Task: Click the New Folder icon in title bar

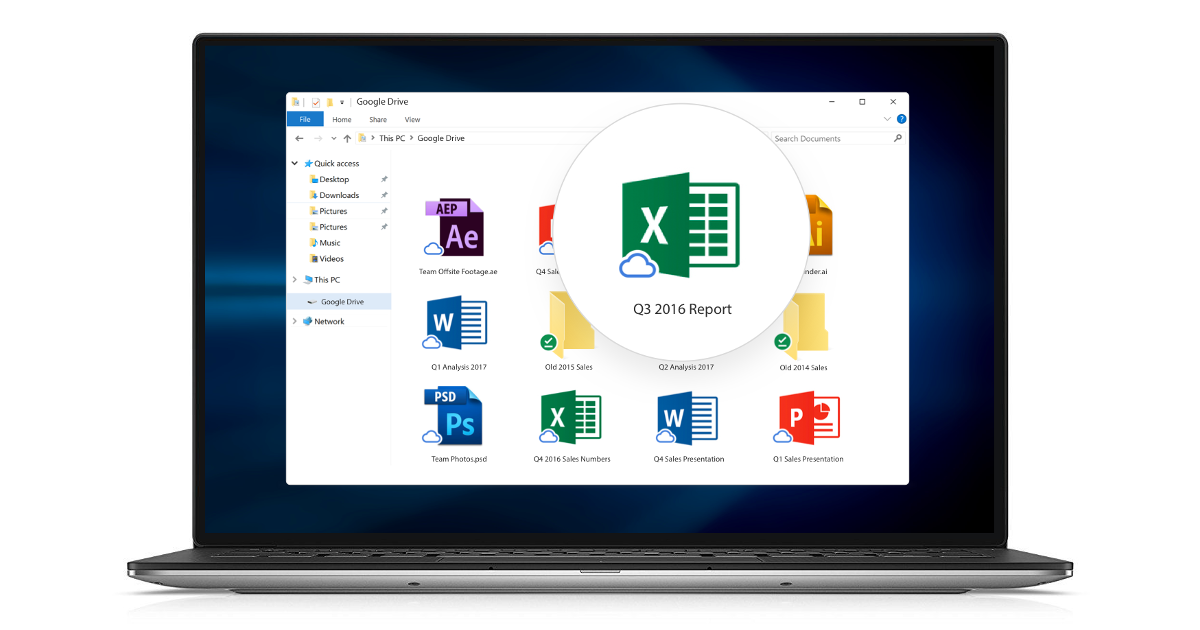Action: point(330,102)
